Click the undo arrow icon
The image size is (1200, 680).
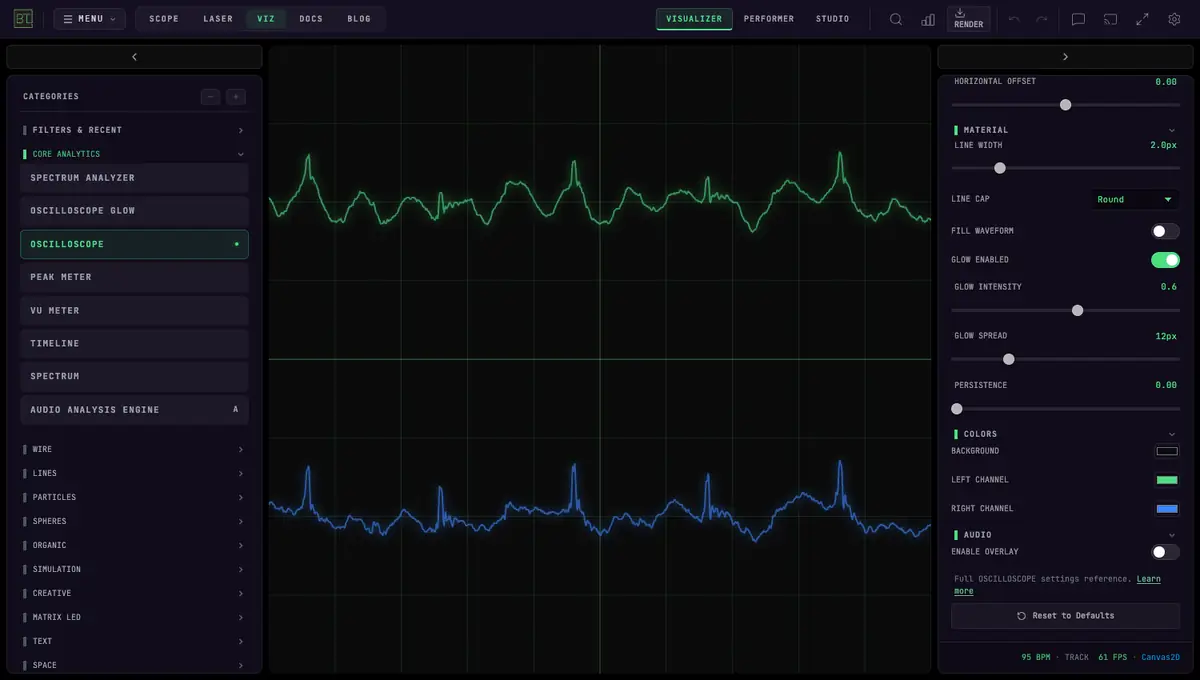[x=1014, y=19]
